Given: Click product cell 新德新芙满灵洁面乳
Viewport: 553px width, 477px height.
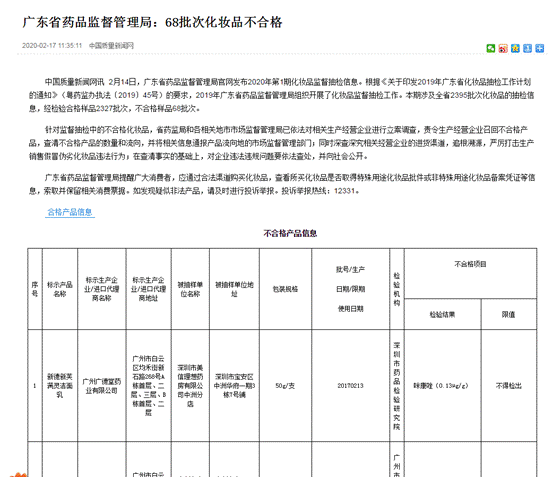Looking at the screenshot, I should [60, 386].
